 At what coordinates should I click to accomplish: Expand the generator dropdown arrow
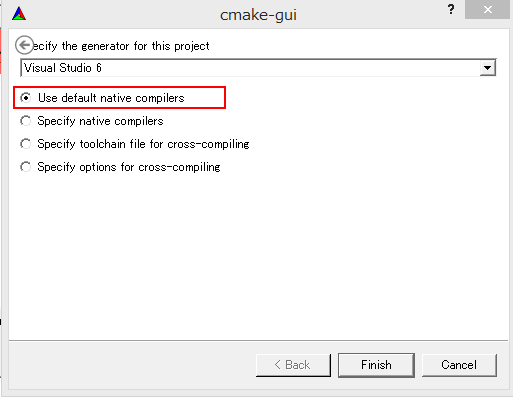click(x=487, y=68)
